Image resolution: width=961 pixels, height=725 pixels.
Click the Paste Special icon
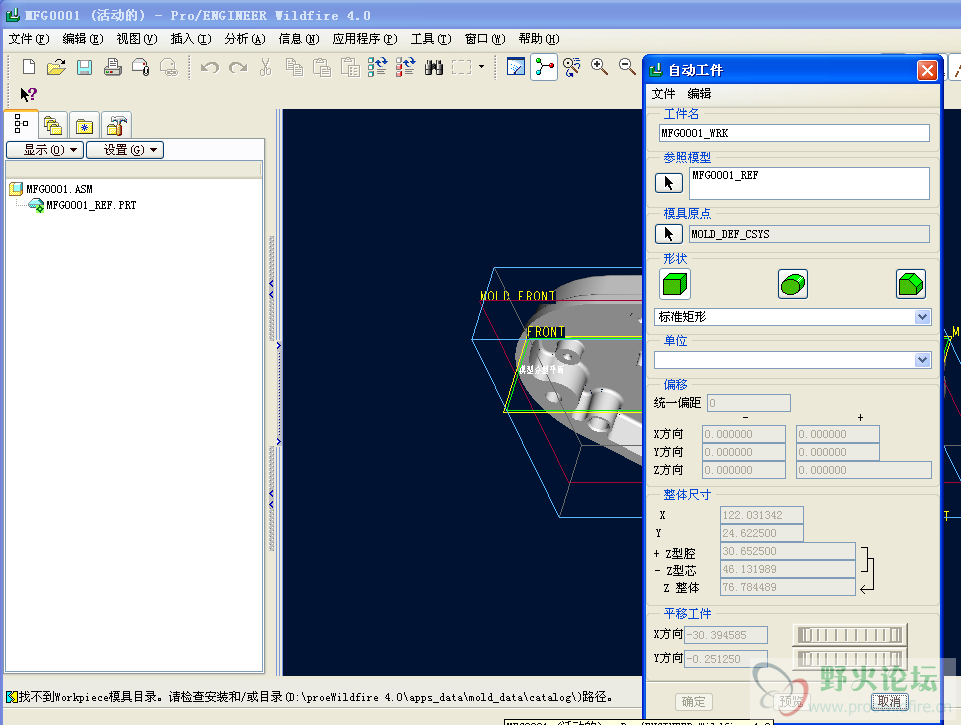(350, 67)
